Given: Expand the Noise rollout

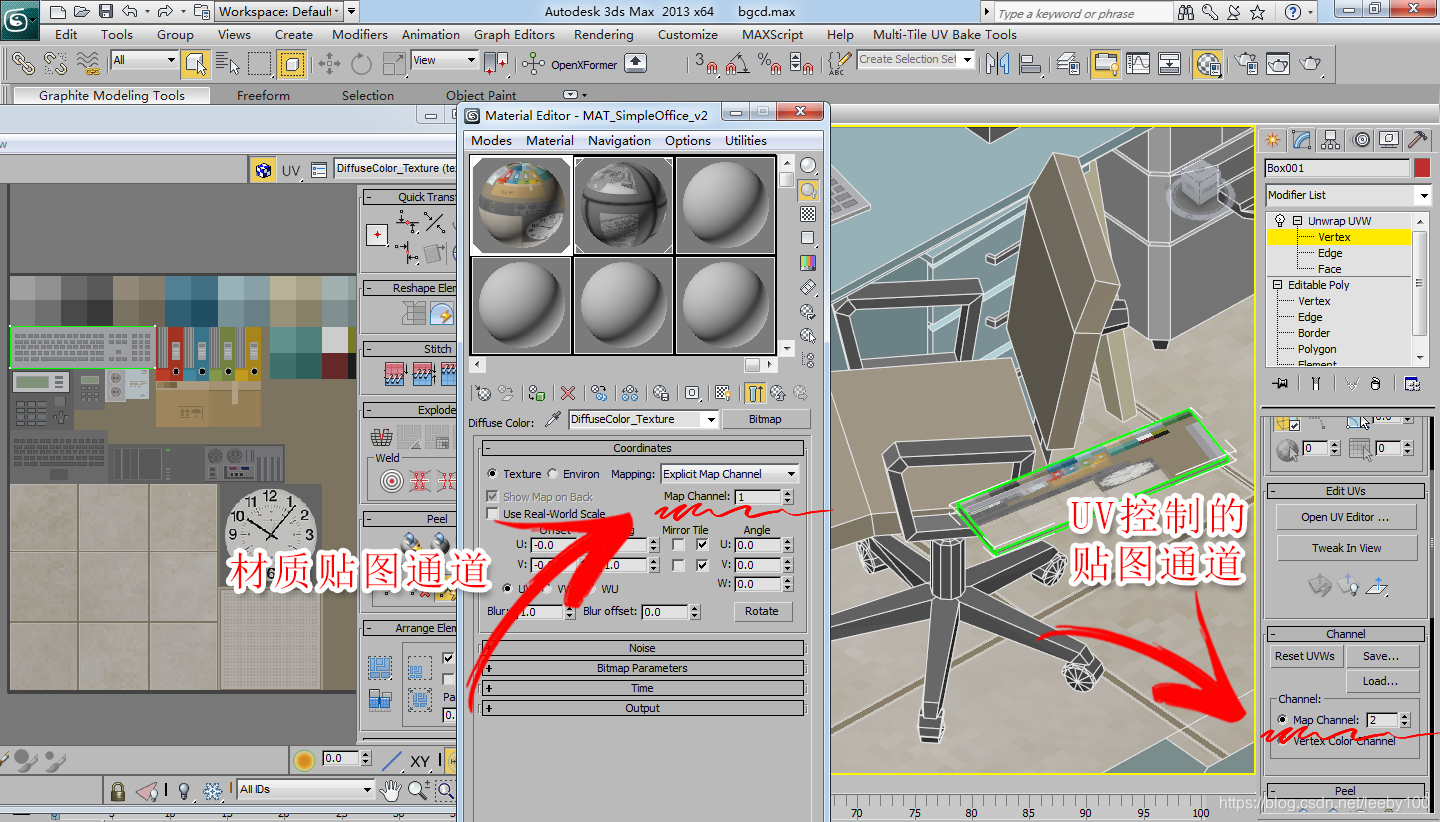Looking at the screenshot, I should pyautogui.click(x=642, y=648).
